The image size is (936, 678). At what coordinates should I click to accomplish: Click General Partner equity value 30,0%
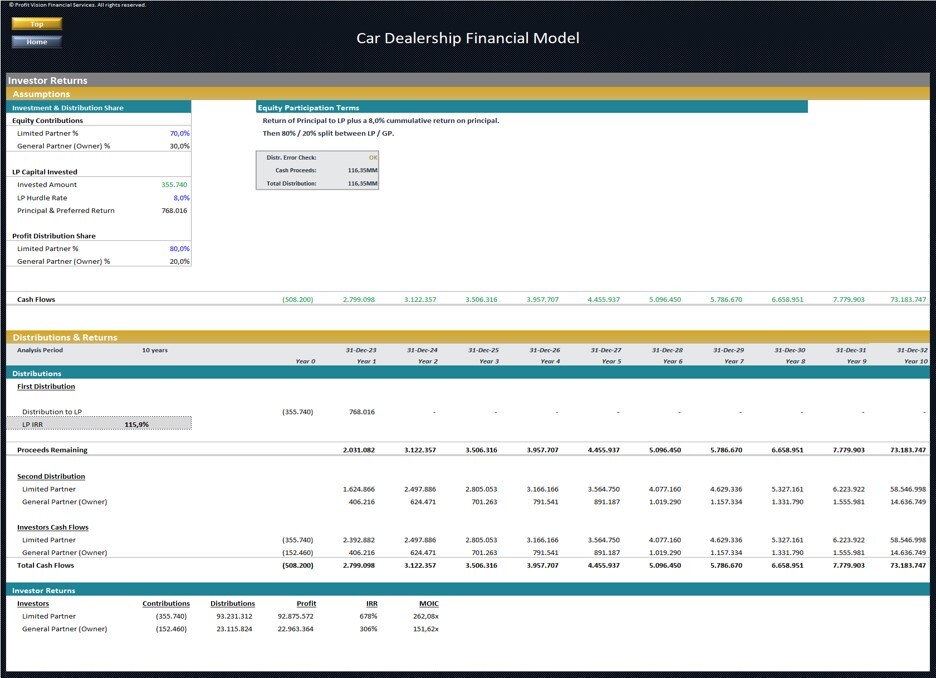tap(179, 146)
